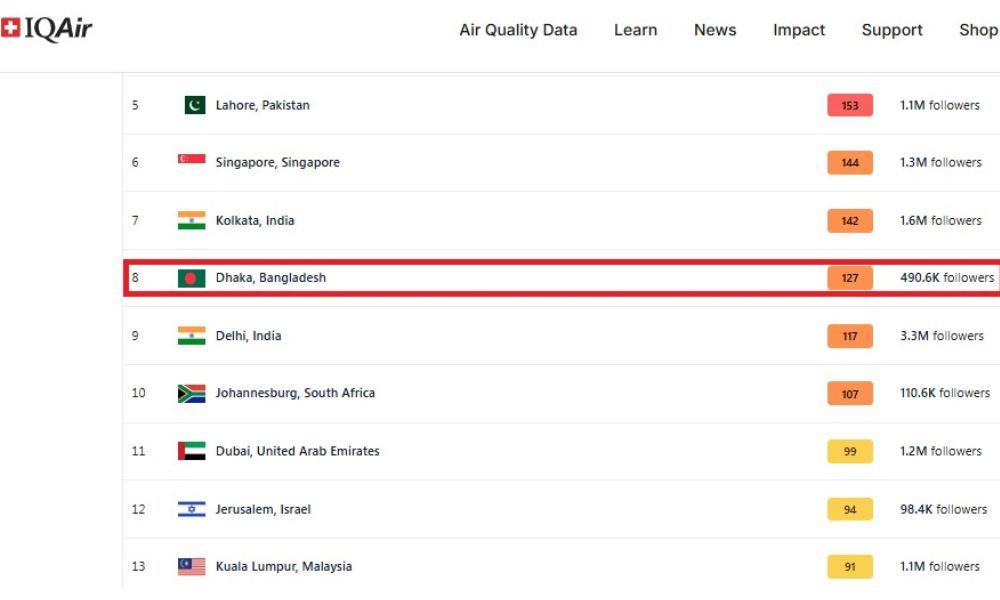Click the orange 144 AQI badge
This screenshot has width=1000, height=600.
[x=849, y=163]
